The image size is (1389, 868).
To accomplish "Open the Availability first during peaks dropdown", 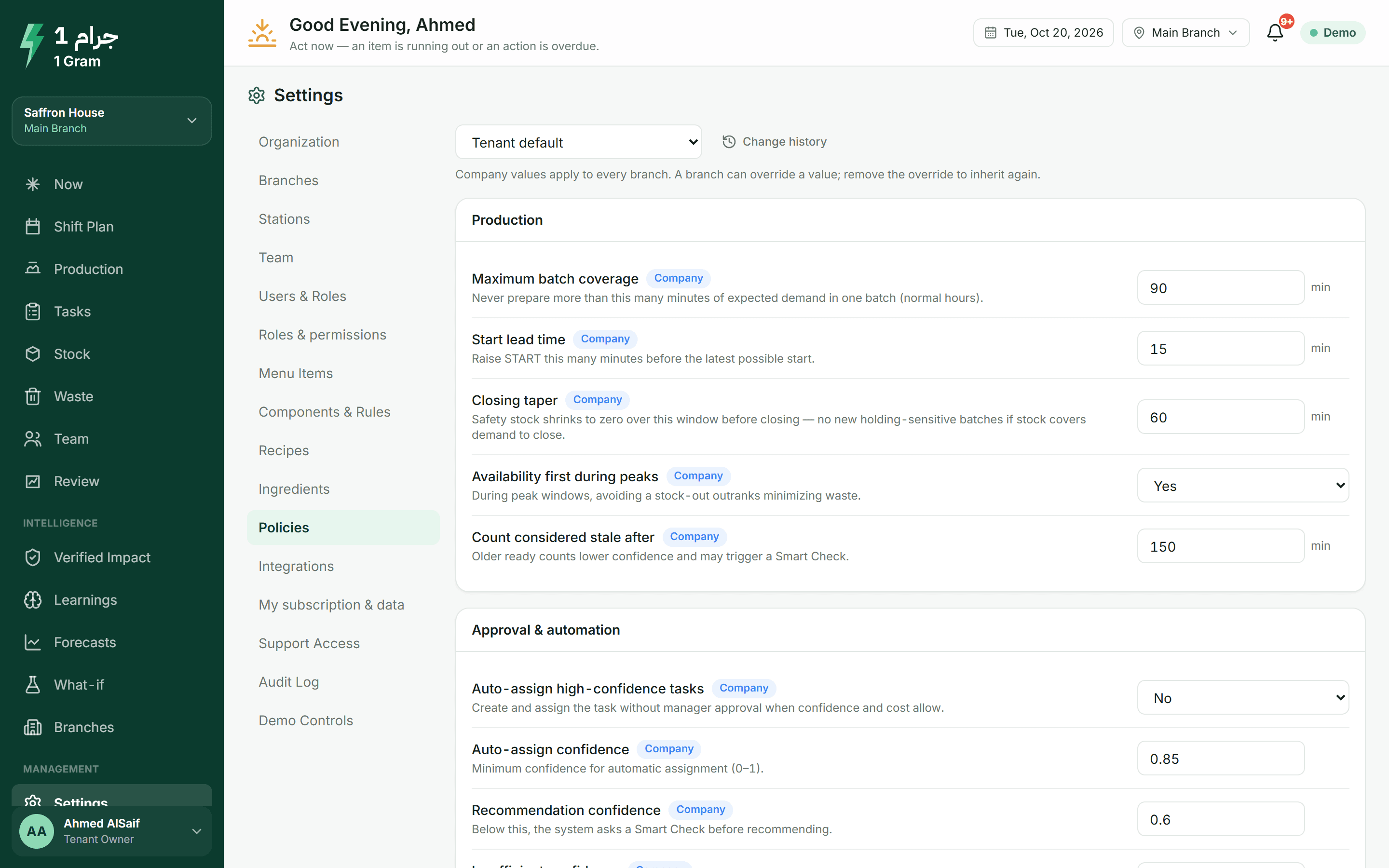I will (1243, 486).
